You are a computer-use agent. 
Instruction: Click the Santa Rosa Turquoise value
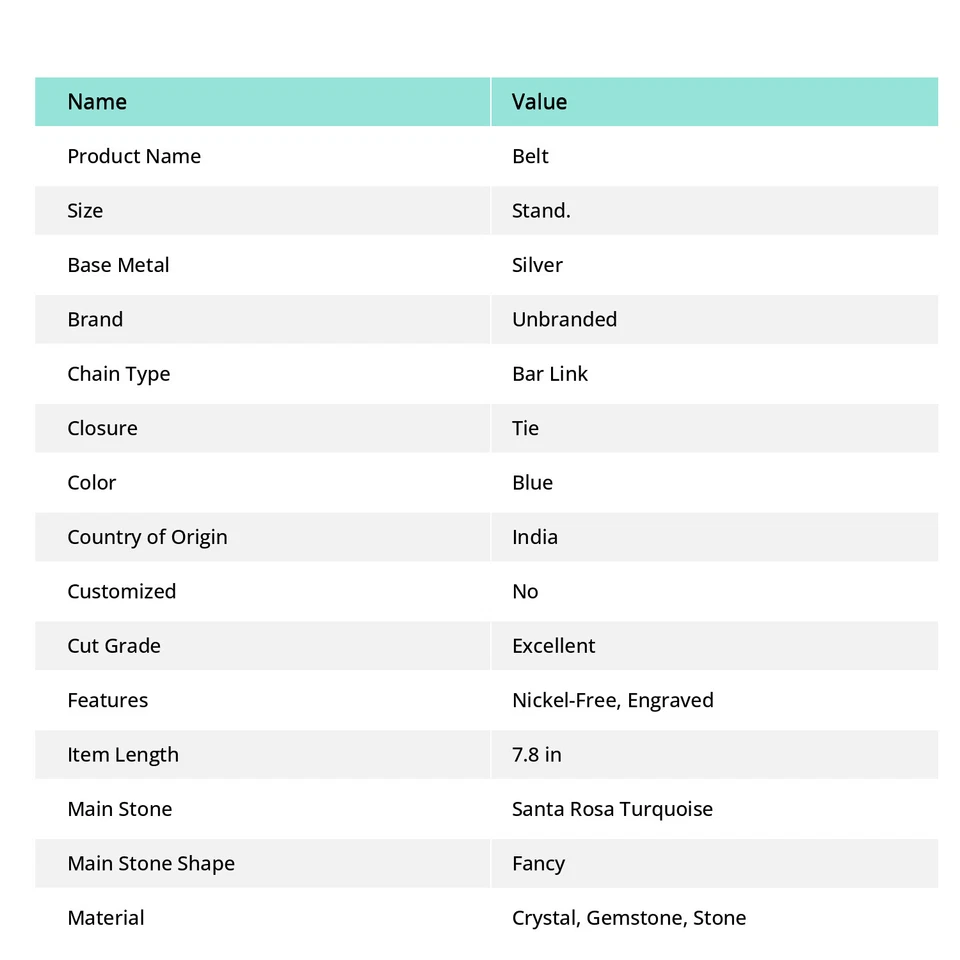[612, 809]
